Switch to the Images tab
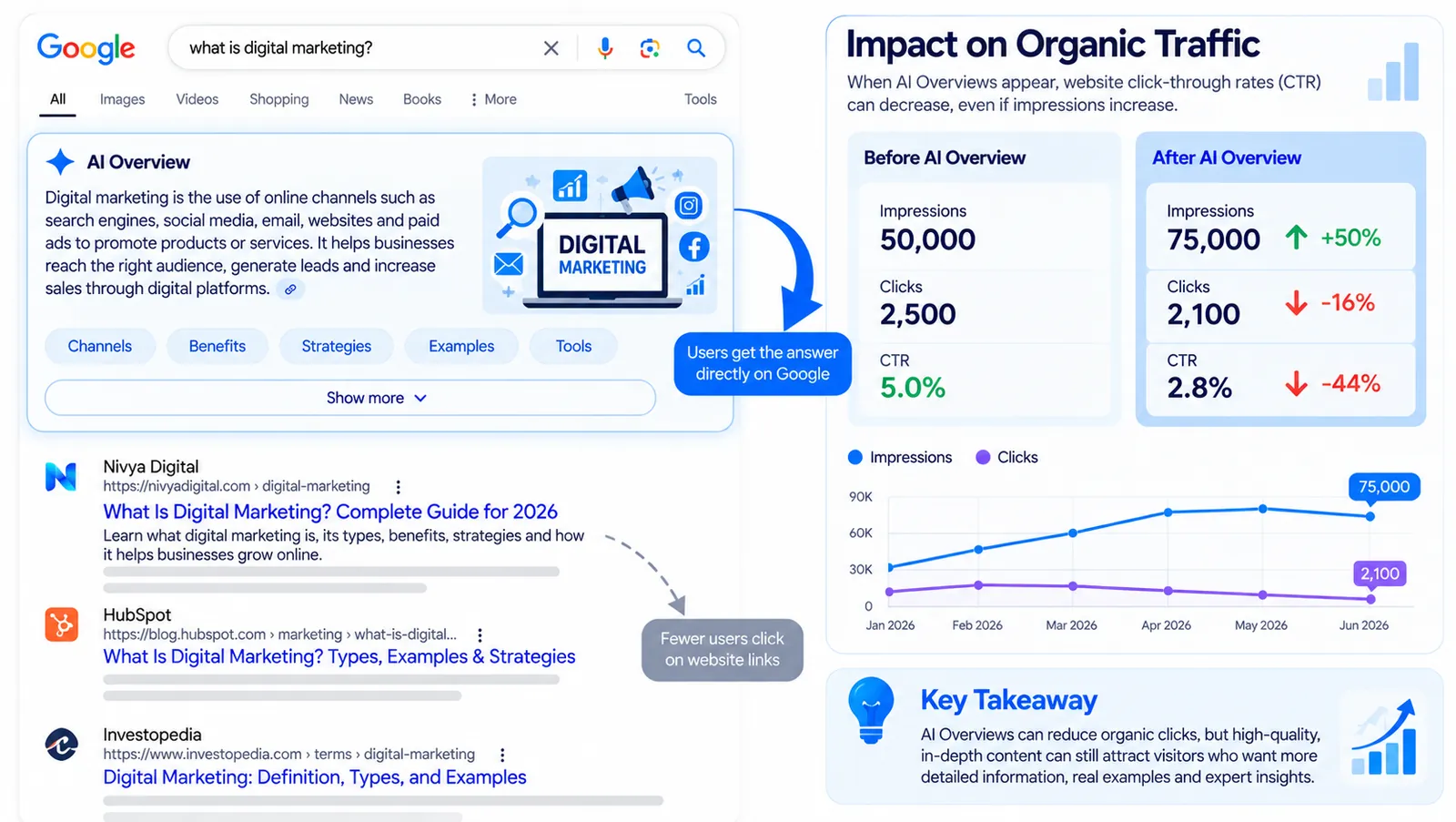Image resolution: width=1456 pixels, height=822 pixels. click(x=122, y=99)
